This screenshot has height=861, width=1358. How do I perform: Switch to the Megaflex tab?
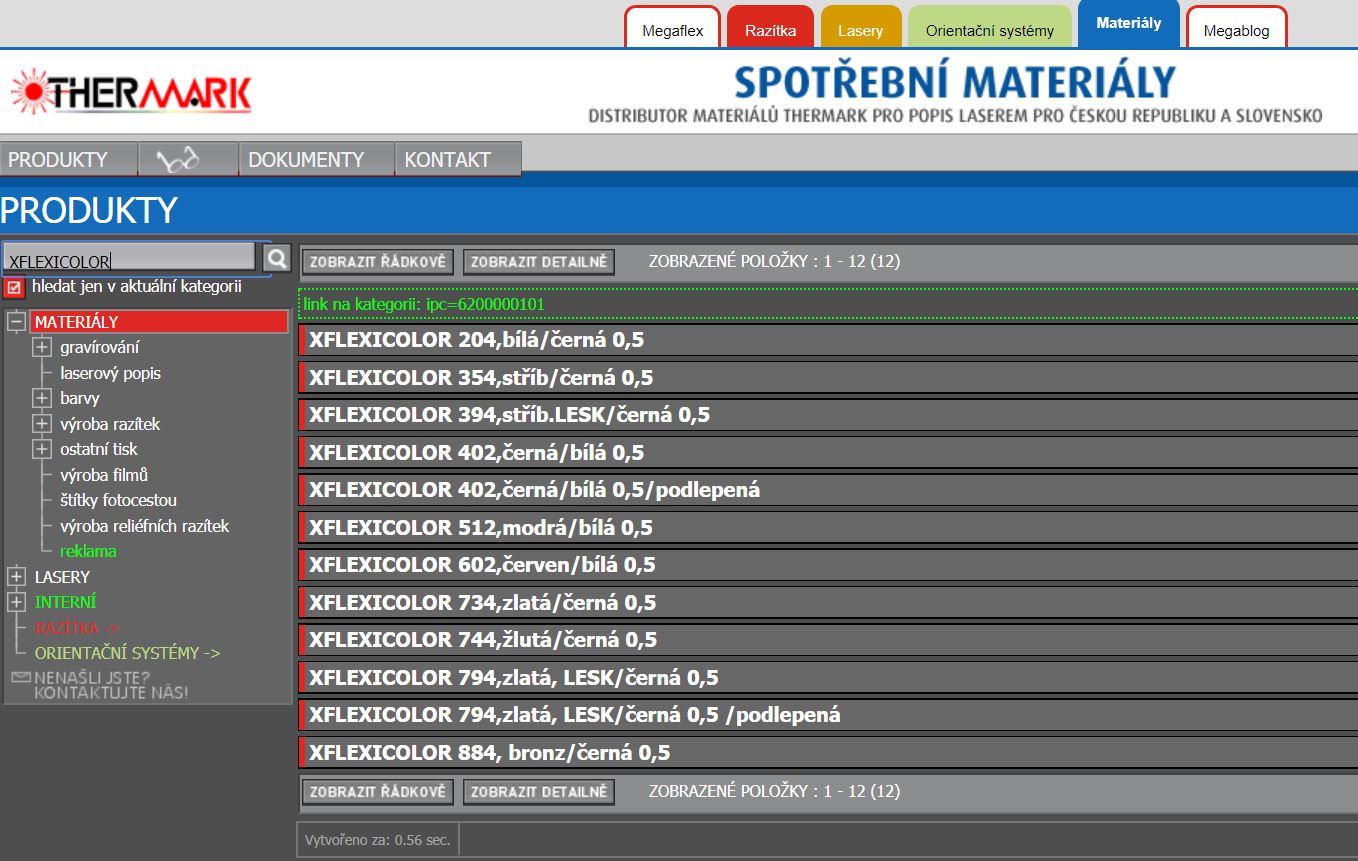coord(672,30)
